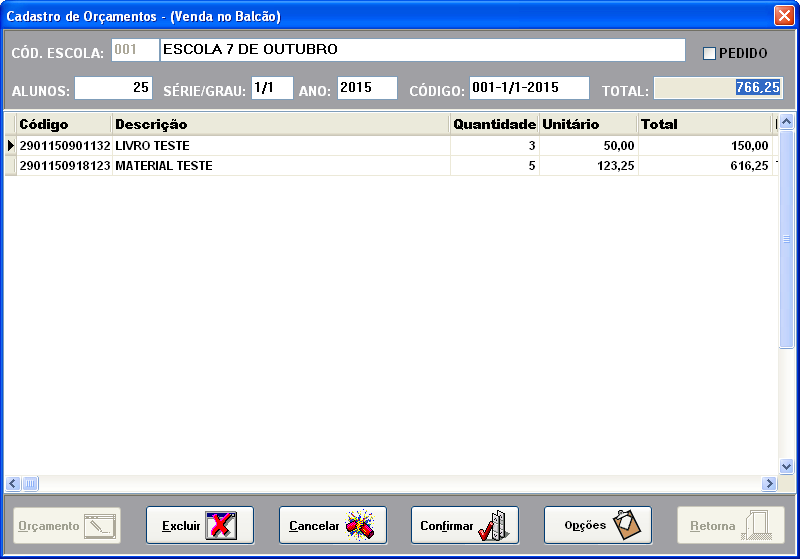Click the ALUNOS field with value 25

[113, 88]
